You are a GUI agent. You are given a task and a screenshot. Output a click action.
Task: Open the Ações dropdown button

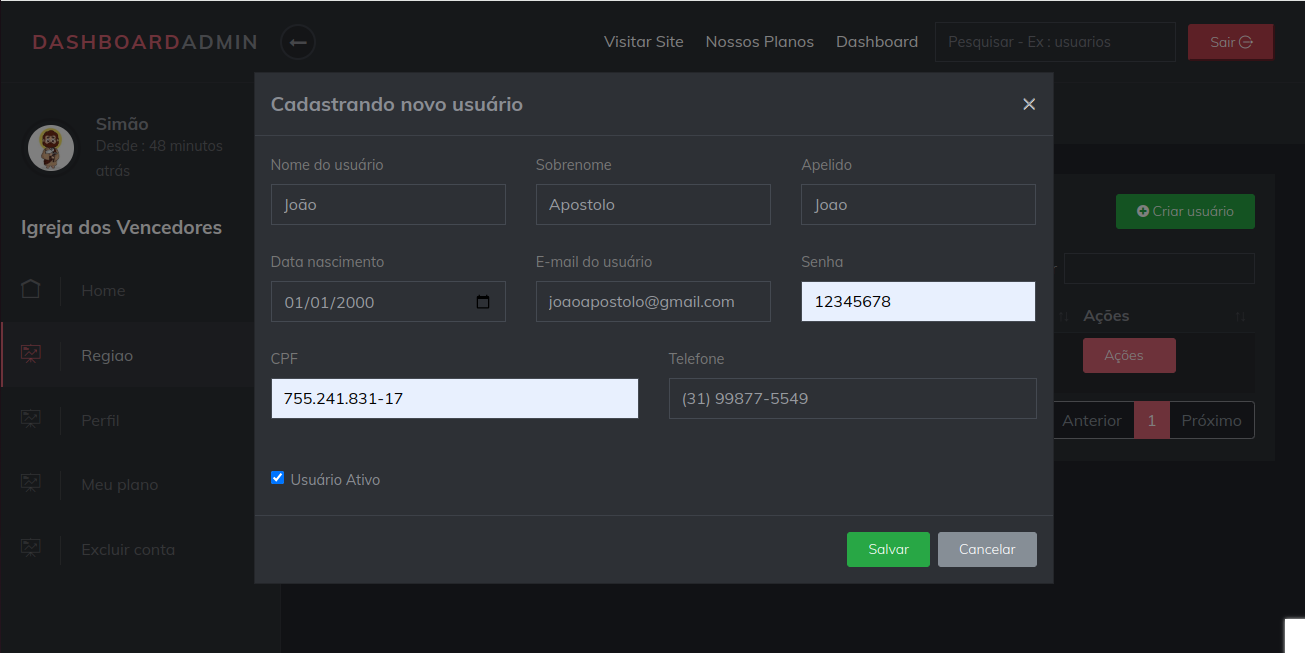tap(1128, 355)
